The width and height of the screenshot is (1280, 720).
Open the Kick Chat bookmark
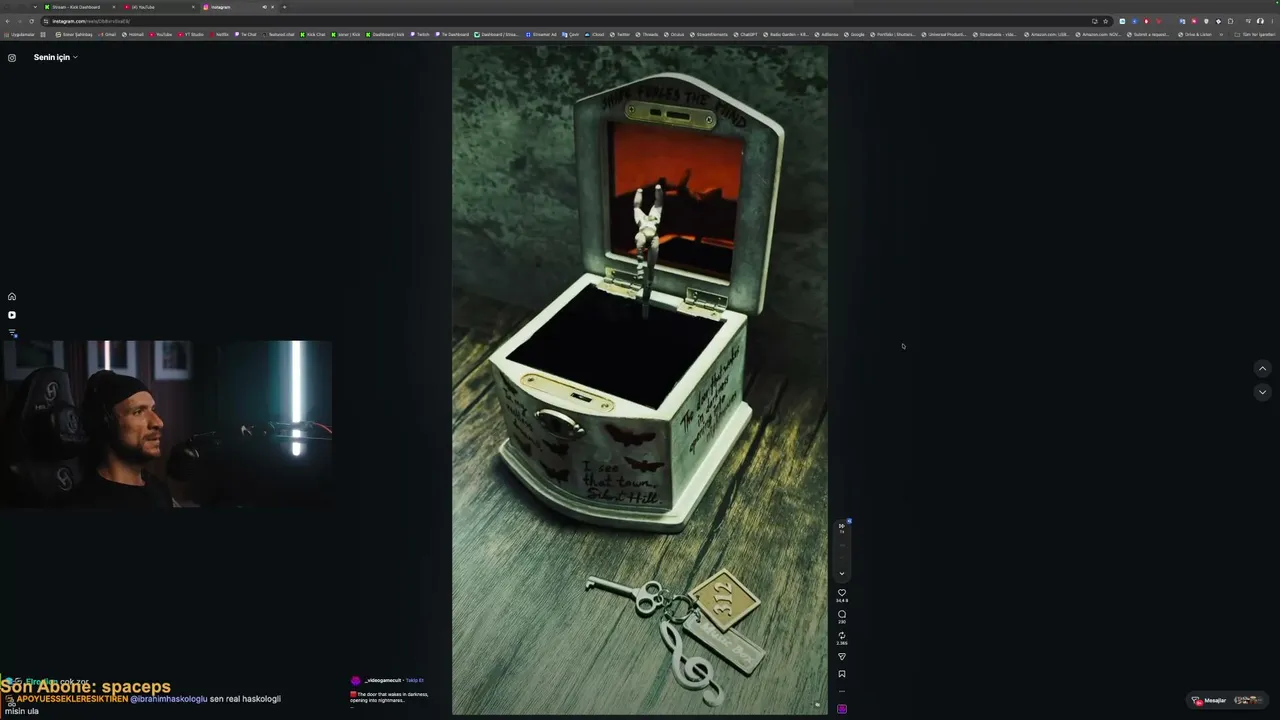pos(313,34)
